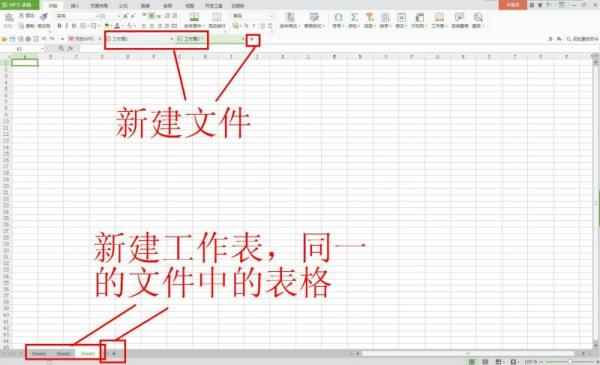Click the Paste icon
Image resolution: width=600 pixels, height=365 pixels.
point(8,17)
